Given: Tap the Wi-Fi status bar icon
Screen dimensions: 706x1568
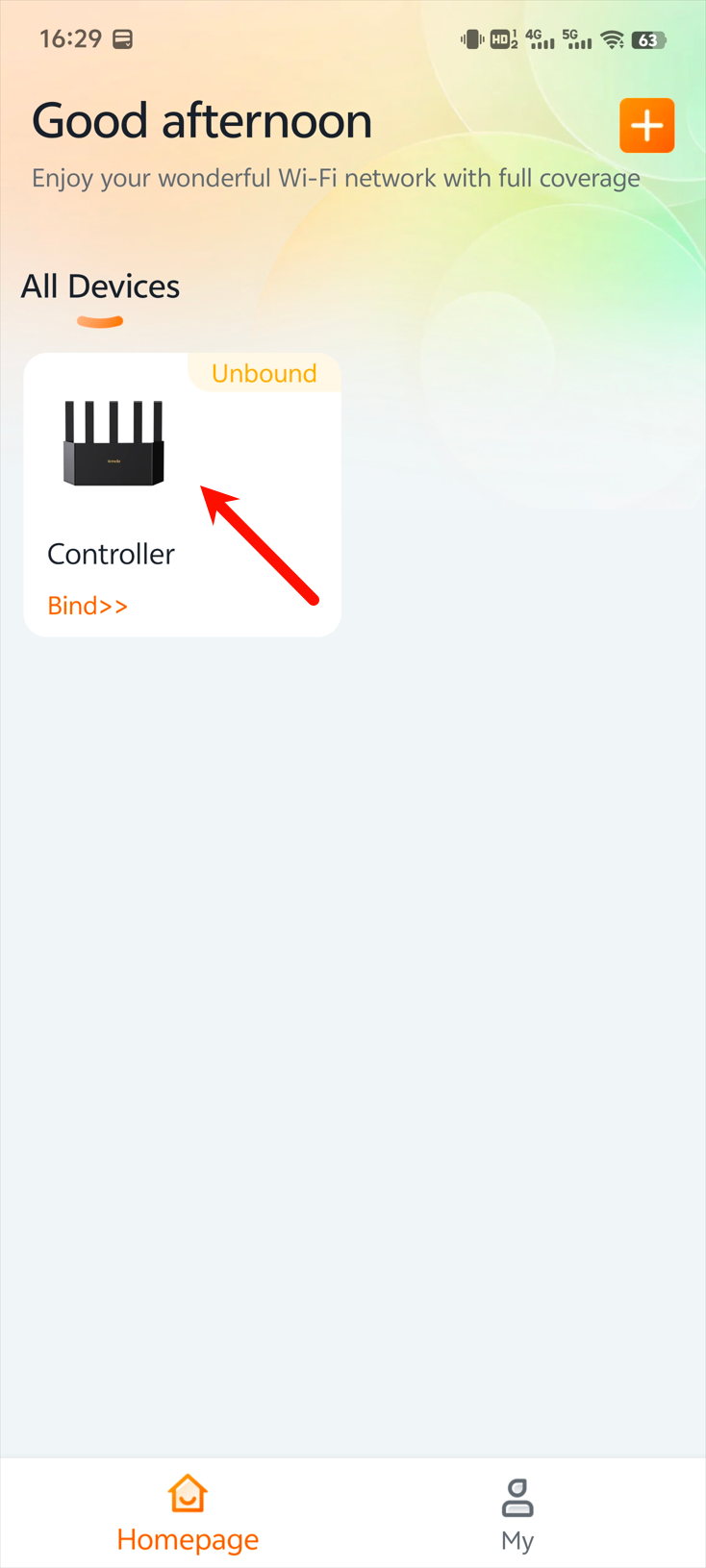Looking at the screenshot, I should [612, 39].
